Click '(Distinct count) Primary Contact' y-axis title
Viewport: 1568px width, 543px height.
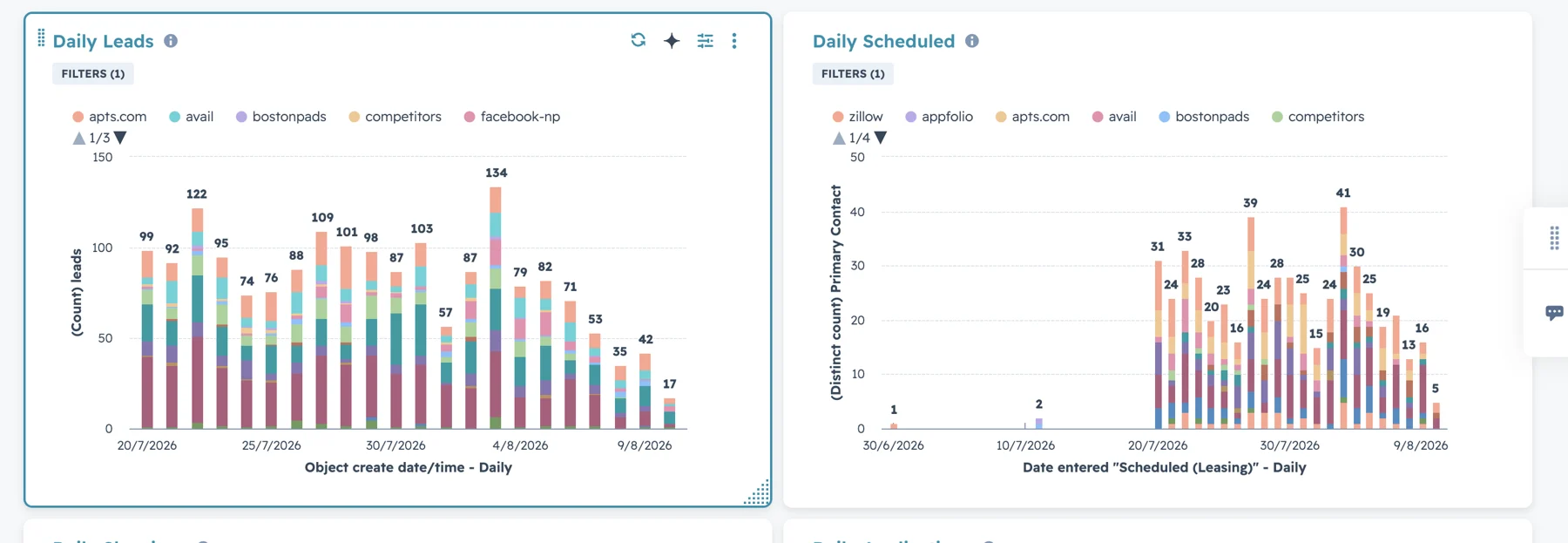836,293
